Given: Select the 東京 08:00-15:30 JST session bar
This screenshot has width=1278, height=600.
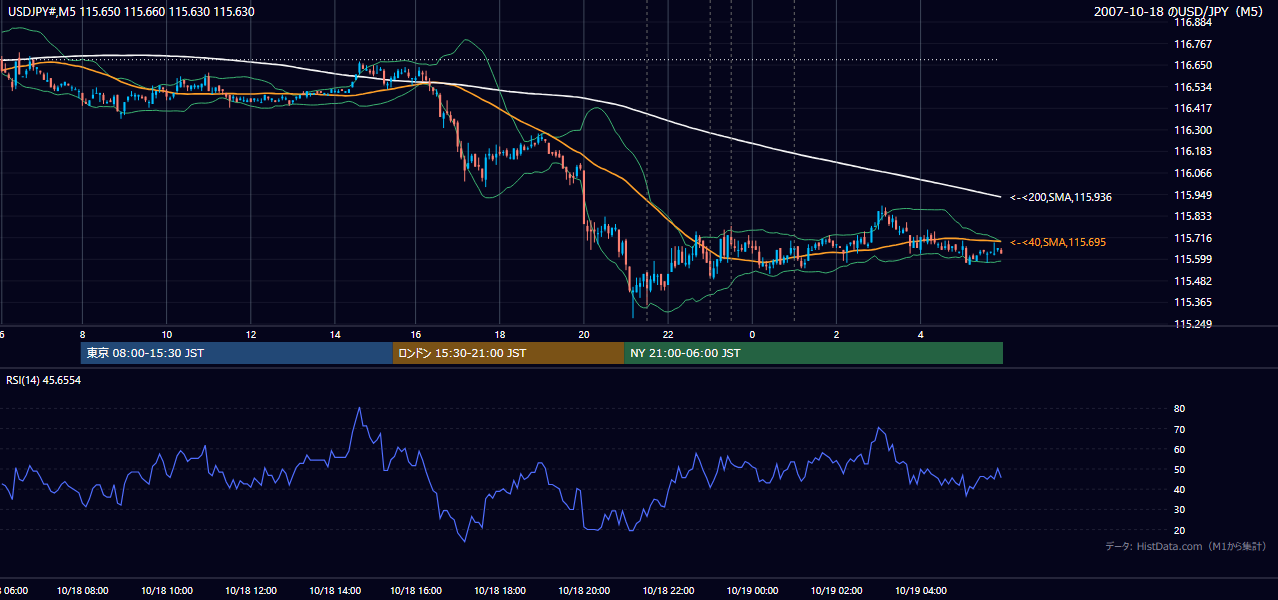Looking at the screenshot, I should tap(237, 353).
